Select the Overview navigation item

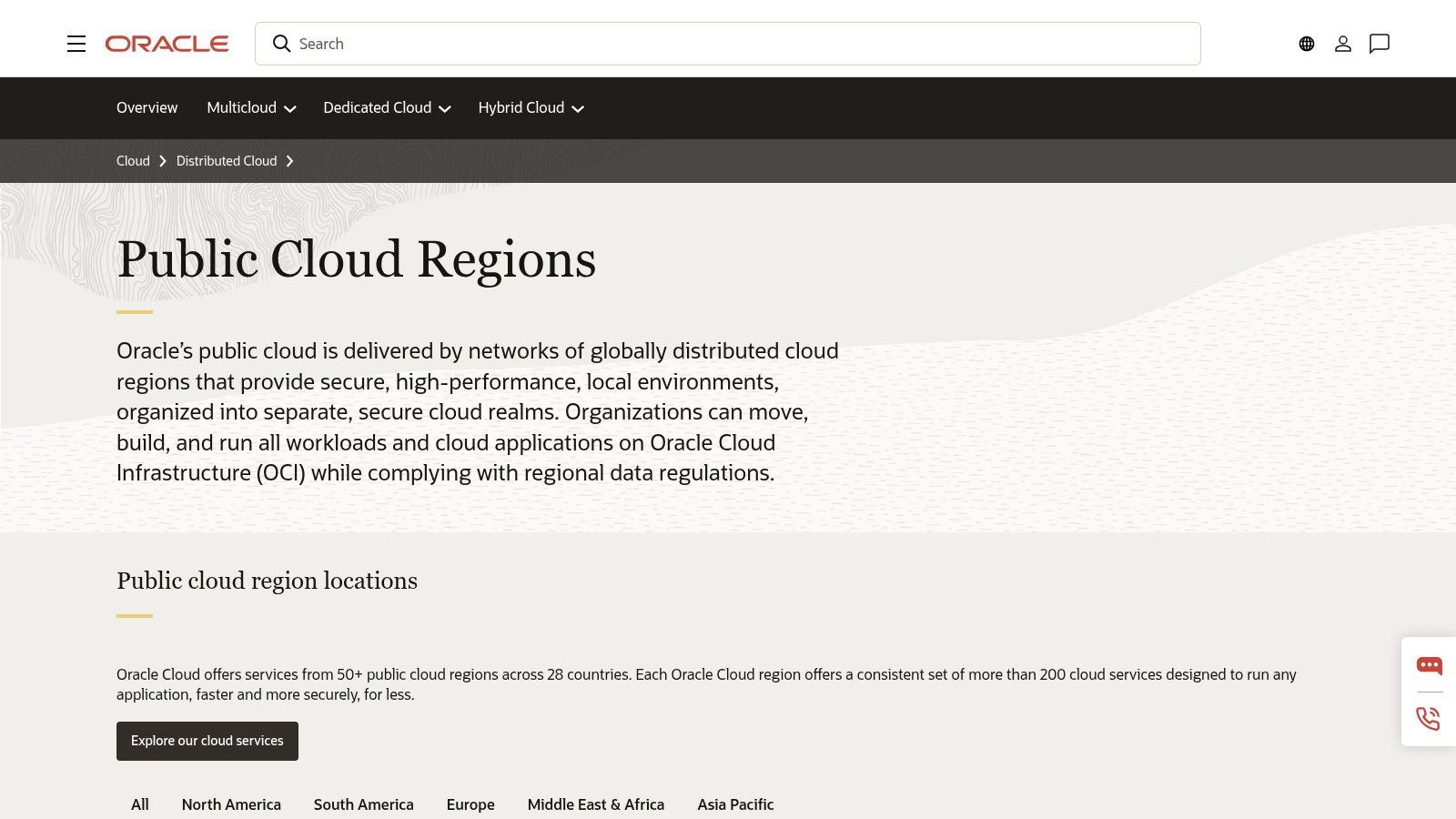147,107
